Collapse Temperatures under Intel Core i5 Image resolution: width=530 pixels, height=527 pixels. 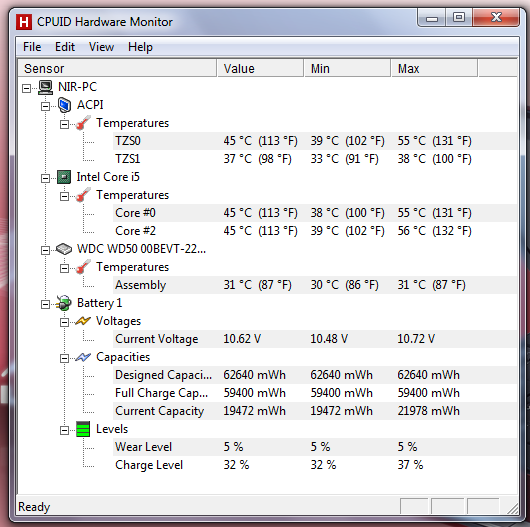[x=64, y=196]
